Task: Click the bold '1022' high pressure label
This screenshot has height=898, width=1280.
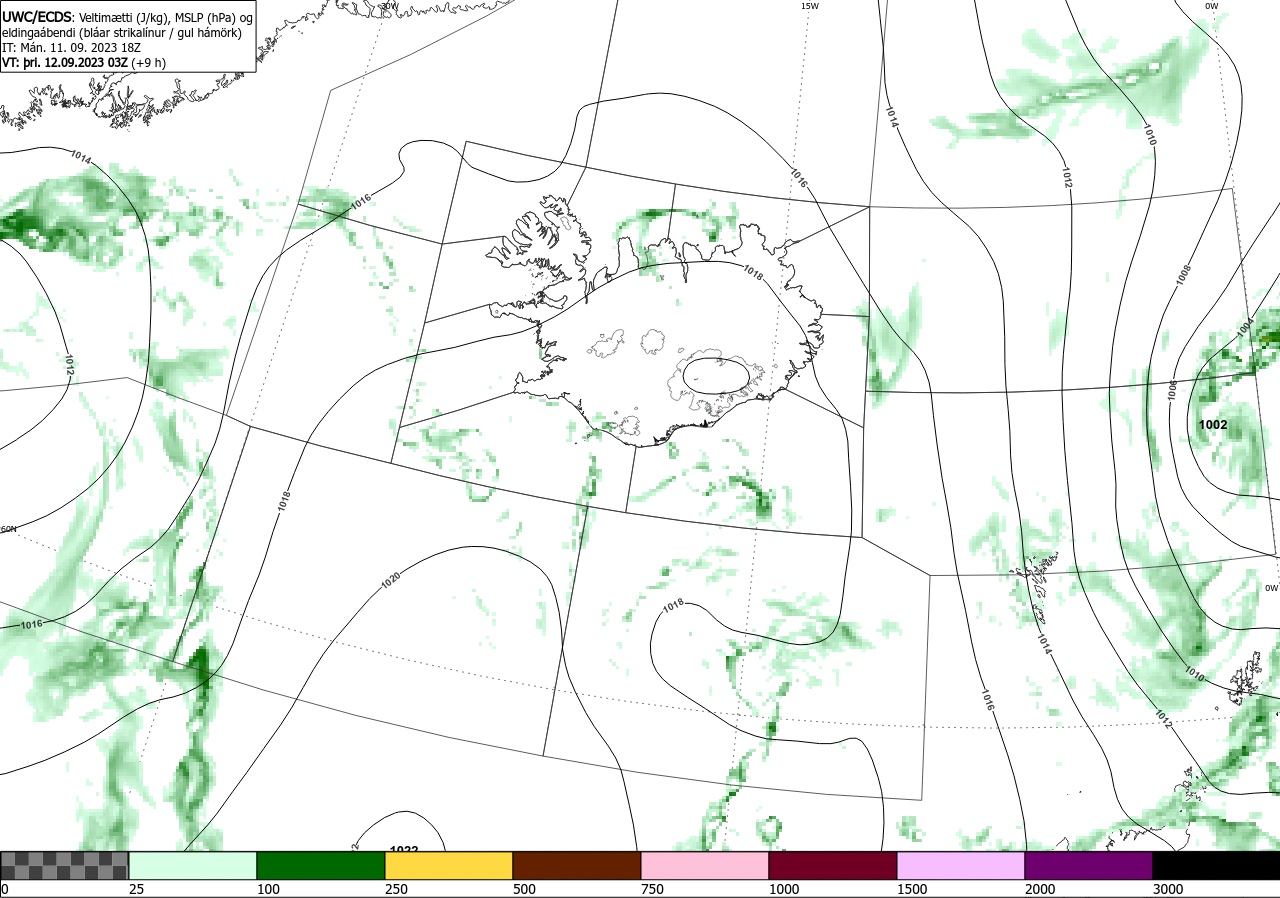Action: (403, 850)
